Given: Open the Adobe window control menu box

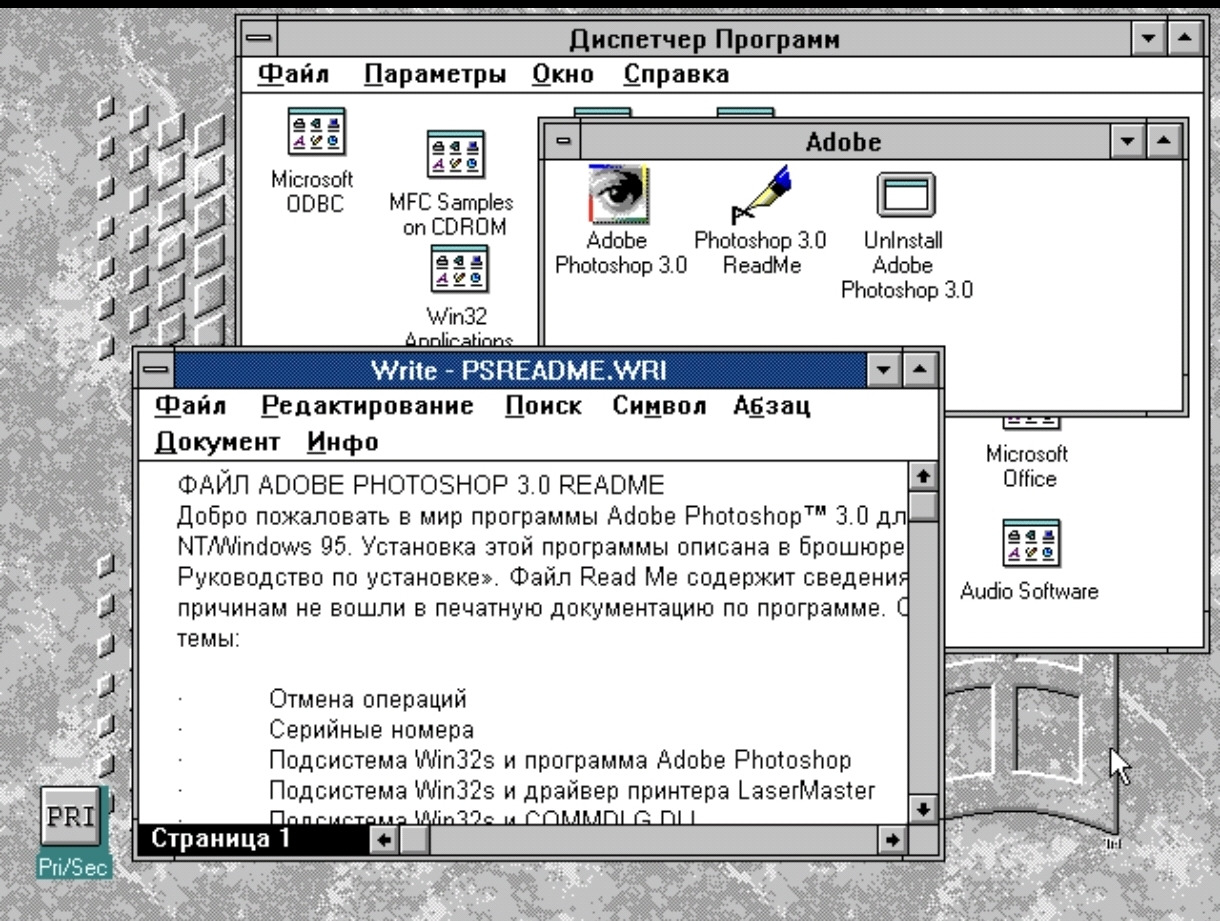Looking at the screenshot, I should (x=564, y=143).
